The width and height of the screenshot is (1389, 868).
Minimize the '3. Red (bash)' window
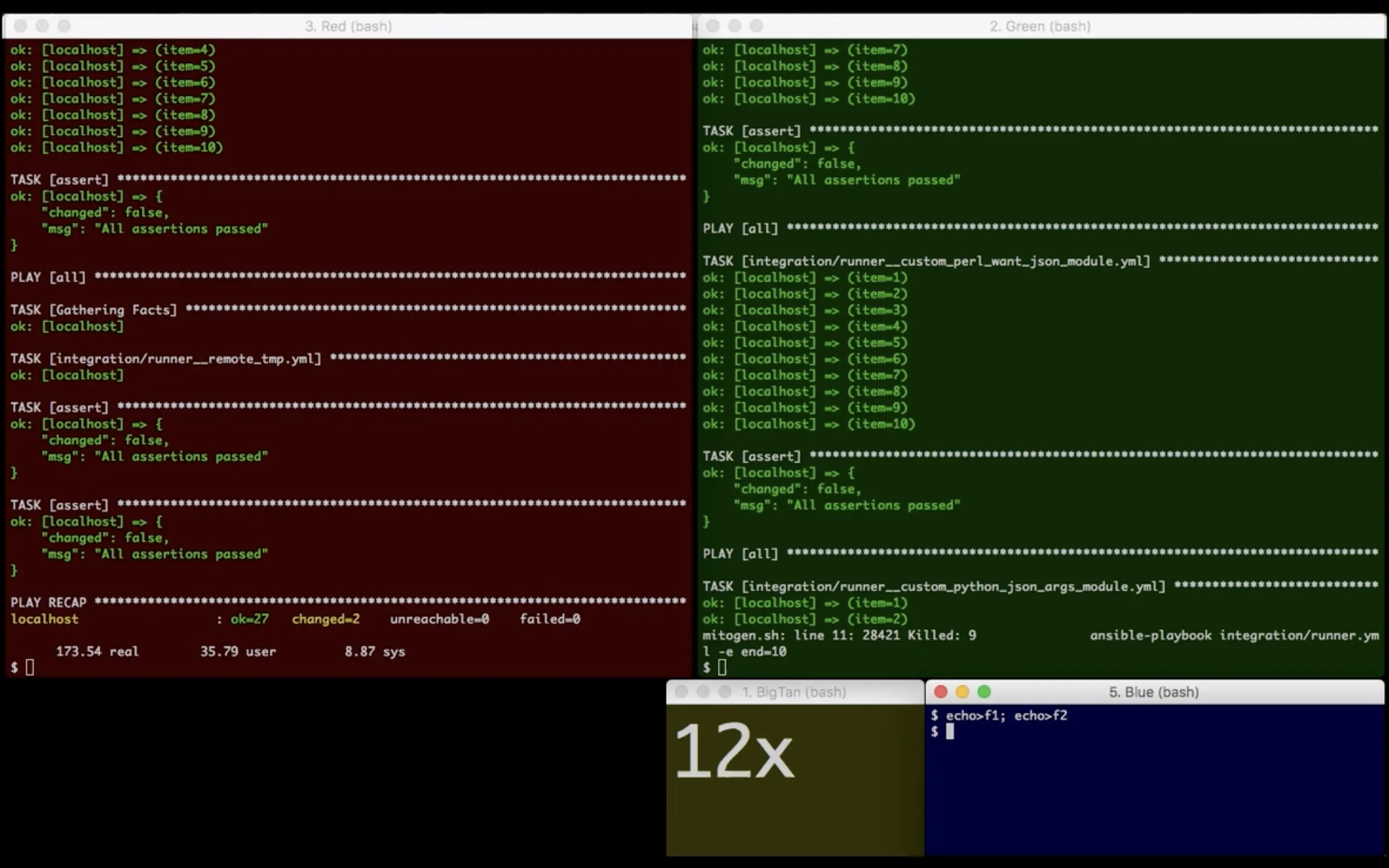(42, 26)
